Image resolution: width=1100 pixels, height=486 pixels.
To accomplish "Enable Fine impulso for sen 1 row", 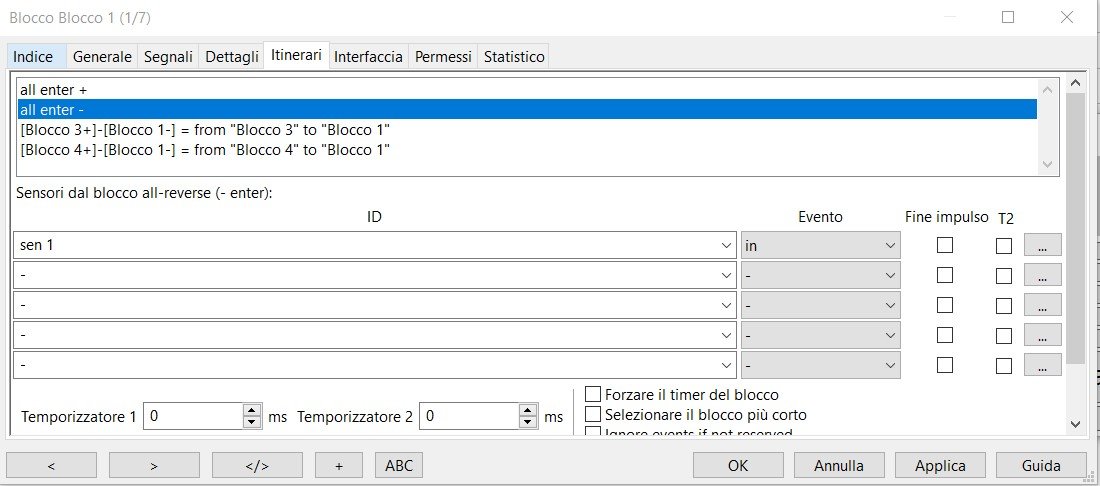I will point(944,245).
